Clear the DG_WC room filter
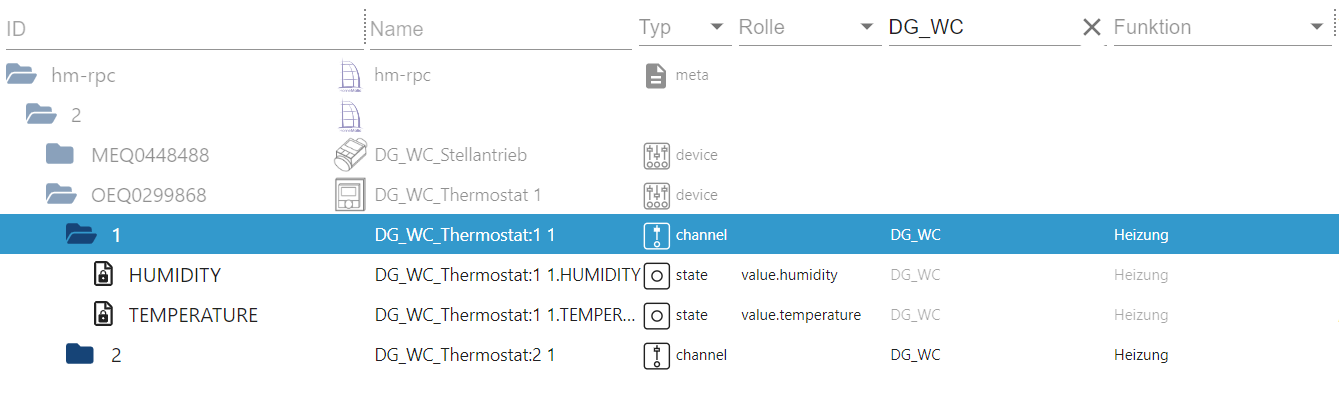Screen dimensions: 1339x400 click(x=1092, y=28)
